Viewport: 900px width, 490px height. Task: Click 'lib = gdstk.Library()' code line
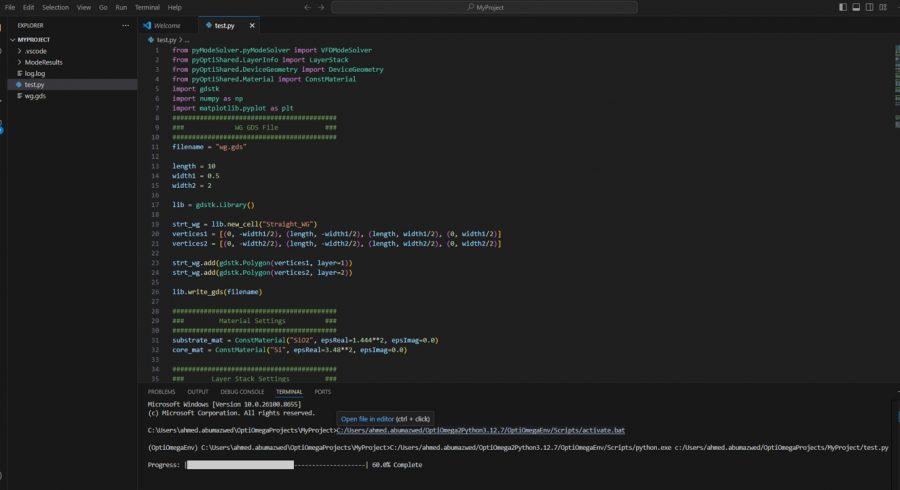point(213,205)
